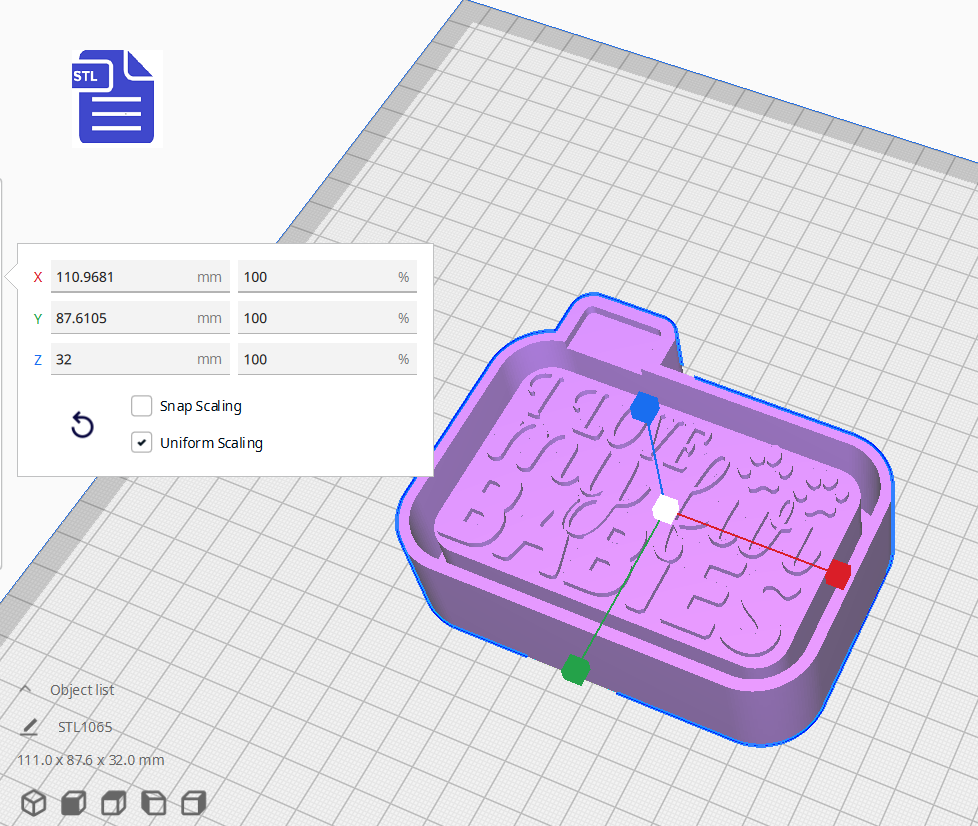Disable the Uniform Scaling checkbox

(x=141, y=442)
